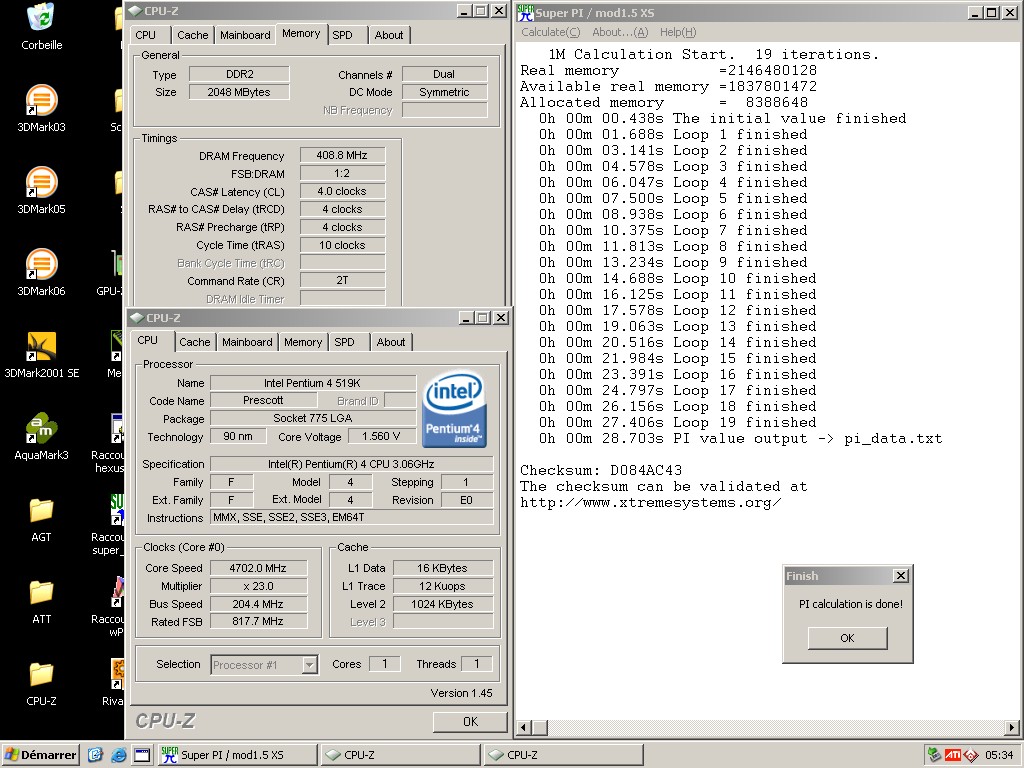The image size is (1024, 768).
Task: Switch to Super PI taskbar button
Action: pos(238,755)
